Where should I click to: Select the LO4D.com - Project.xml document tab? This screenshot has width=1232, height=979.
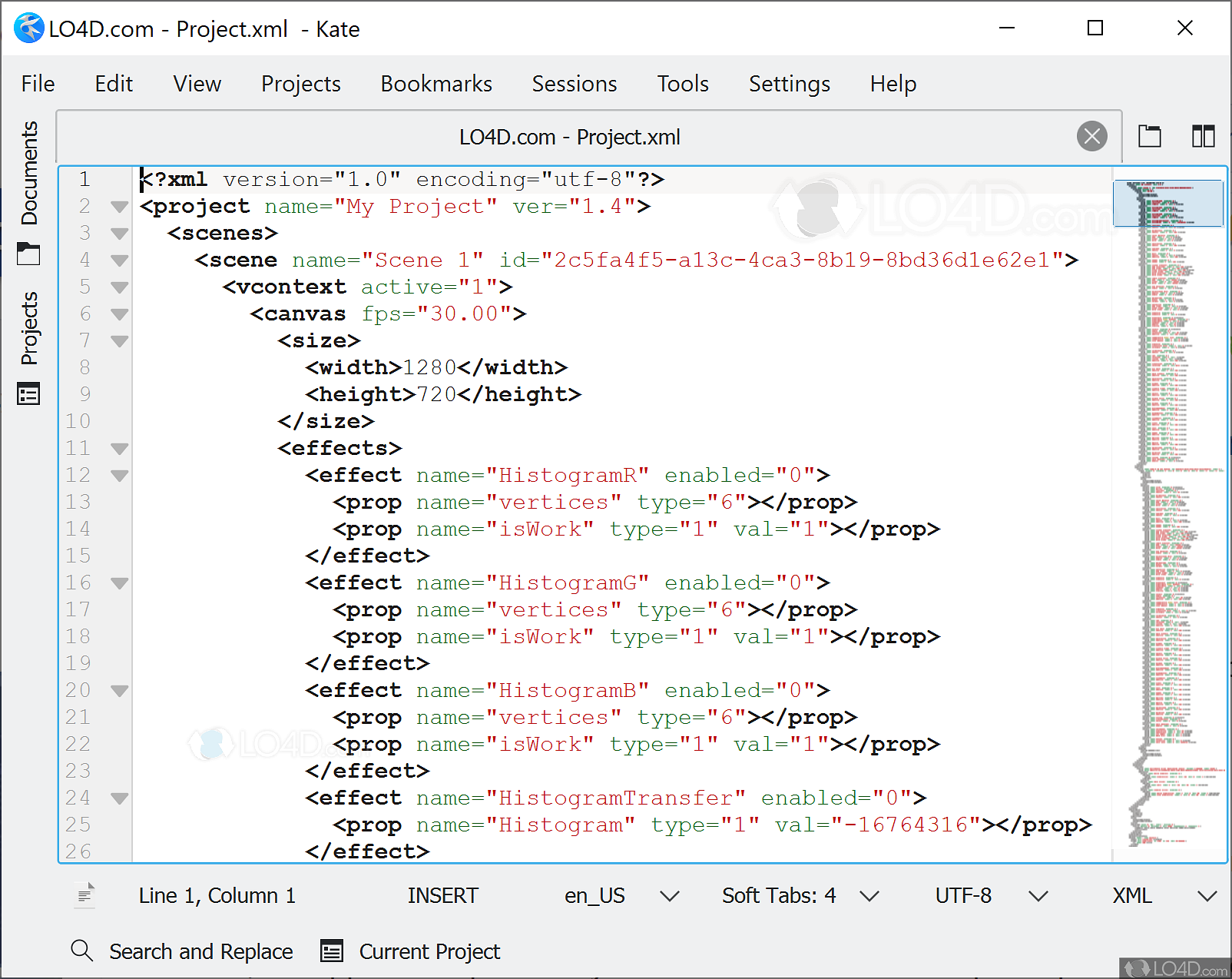[x=569, y=138]
